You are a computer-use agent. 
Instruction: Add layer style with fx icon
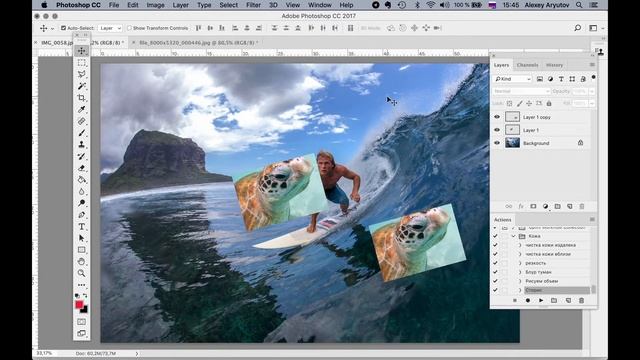(x=521, y=207)
